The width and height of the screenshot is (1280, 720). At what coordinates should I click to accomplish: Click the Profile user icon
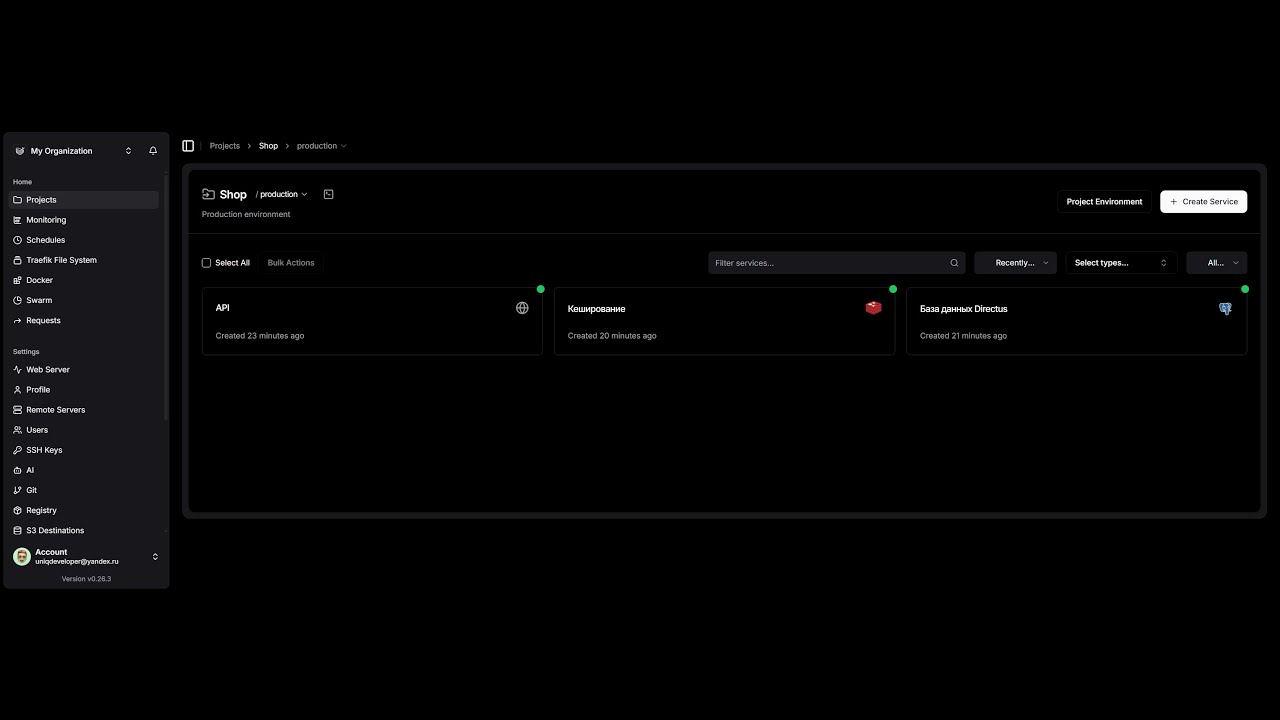pos(17,390)
